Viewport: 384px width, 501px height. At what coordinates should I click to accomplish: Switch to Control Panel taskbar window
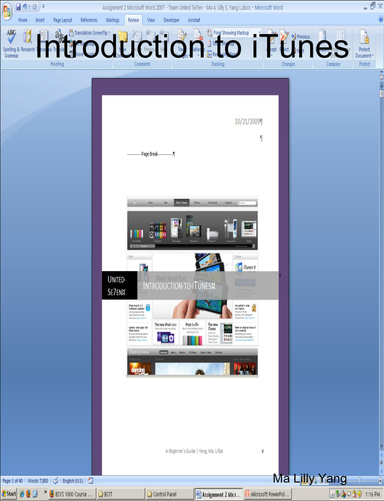[x=169, y=494]
